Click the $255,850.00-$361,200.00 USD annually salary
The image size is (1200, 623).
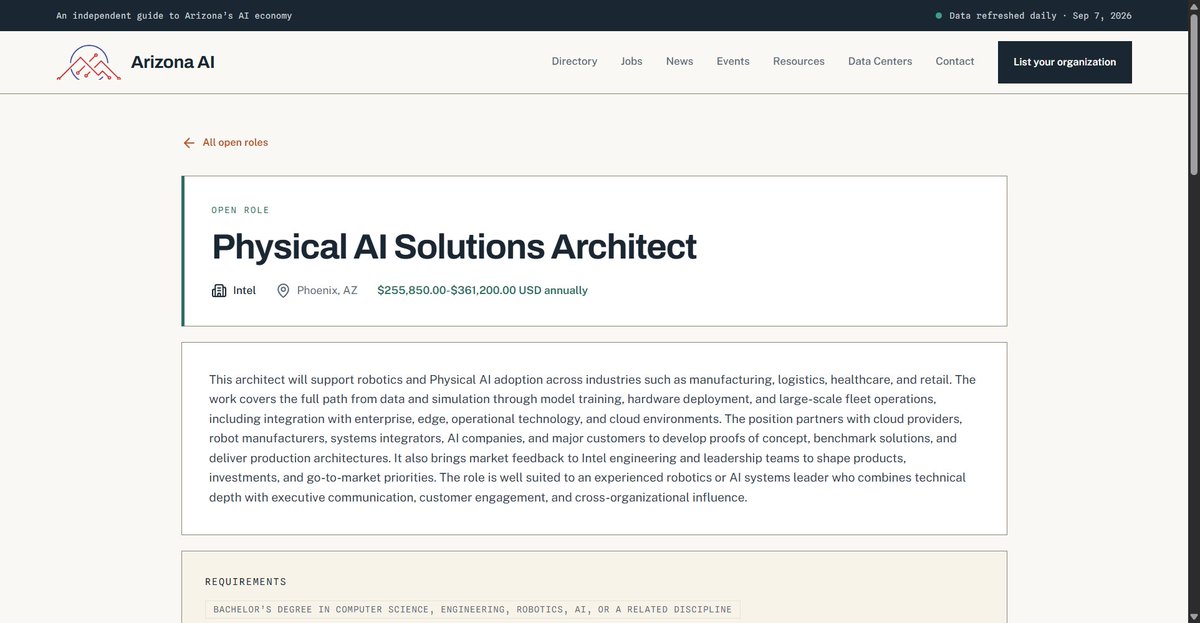pos(482,291)
